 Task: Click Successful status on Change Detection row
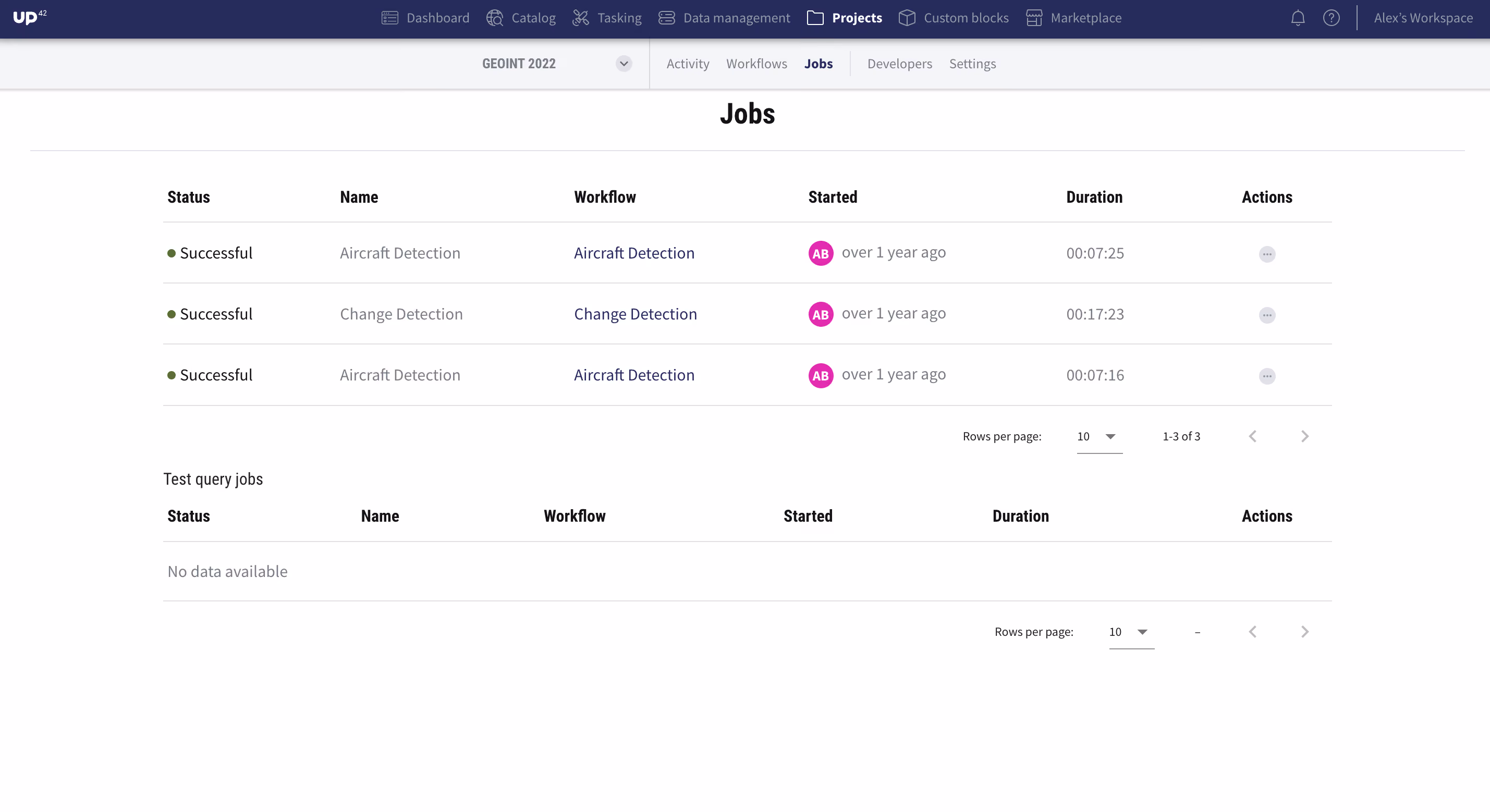pos(210,314)
